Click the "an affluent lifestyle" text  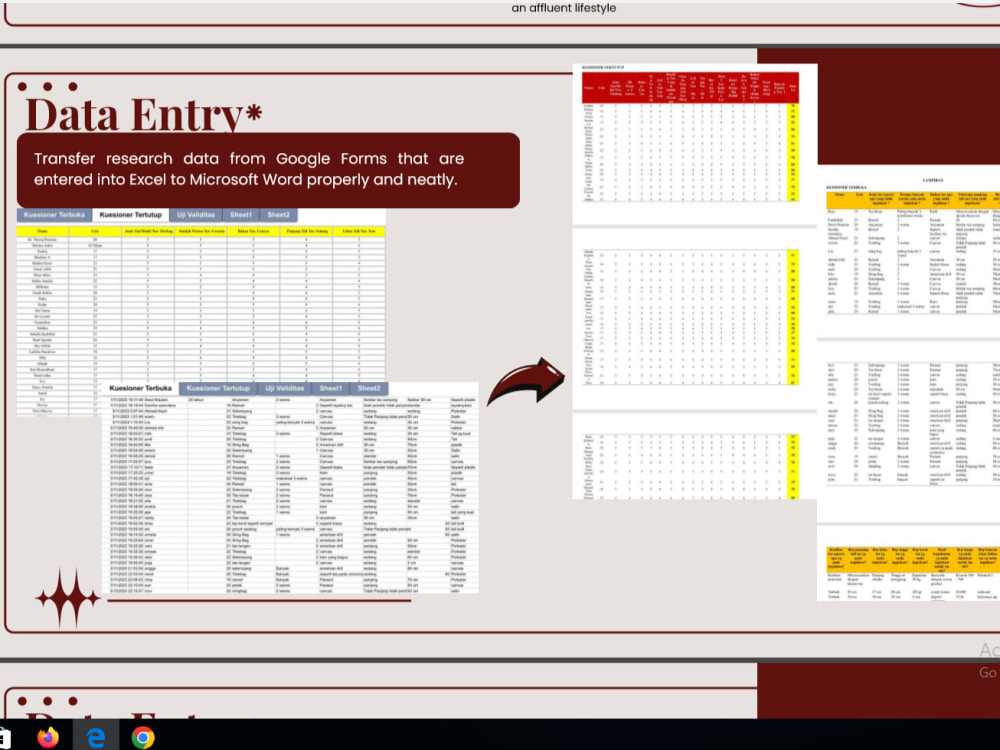[564, 8]
